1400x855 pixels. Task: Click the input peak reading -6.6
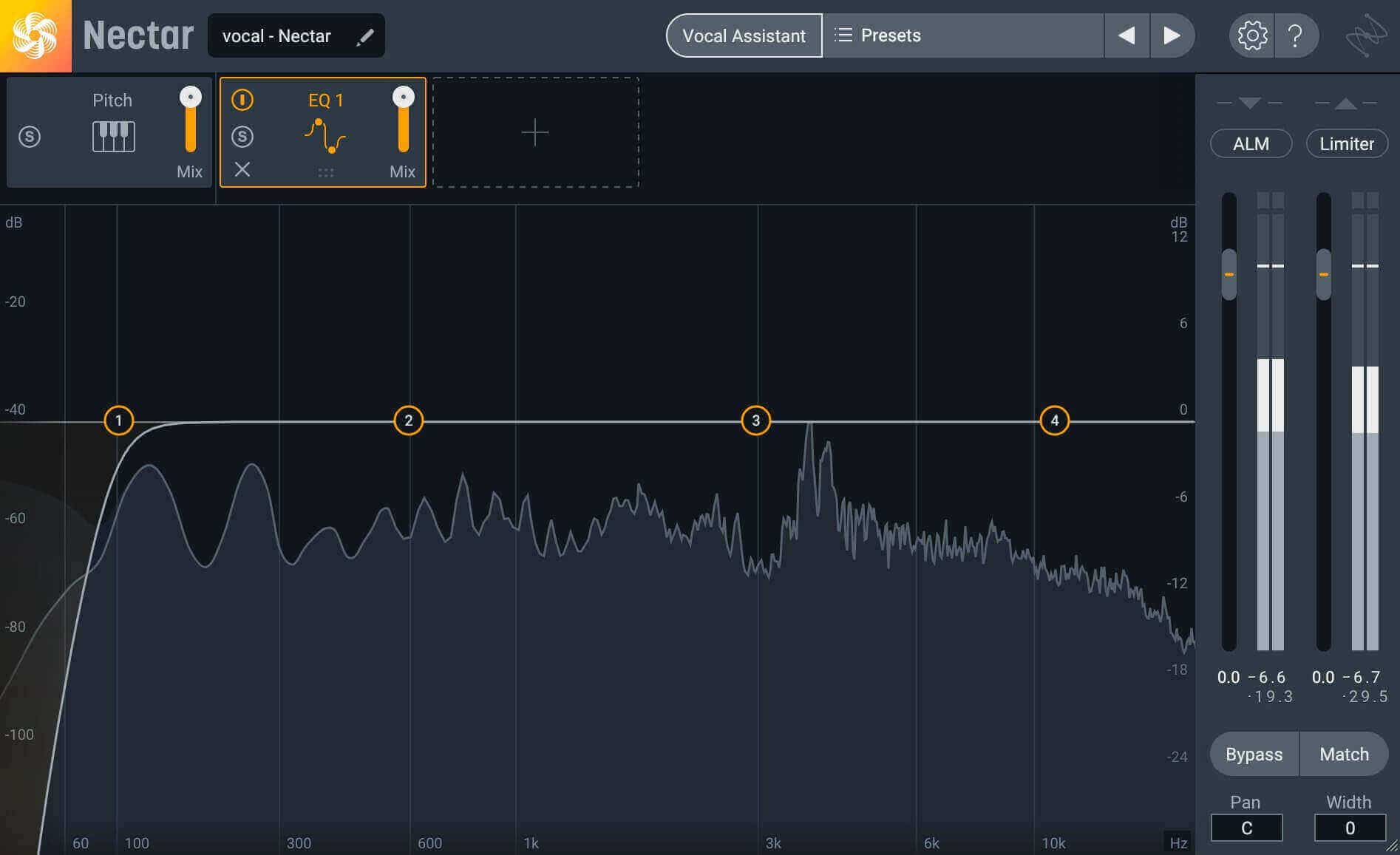(1267, 678)
